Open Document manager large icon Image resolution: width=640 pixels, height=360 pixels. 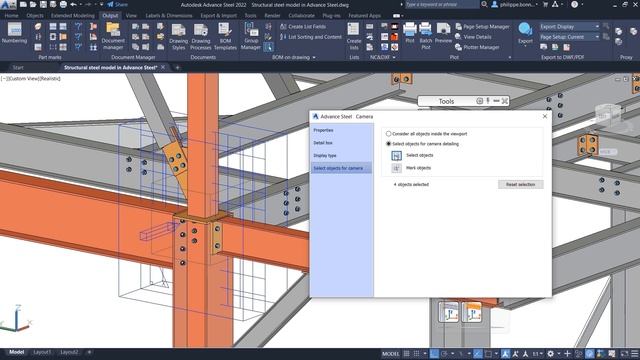click(113, 36)
